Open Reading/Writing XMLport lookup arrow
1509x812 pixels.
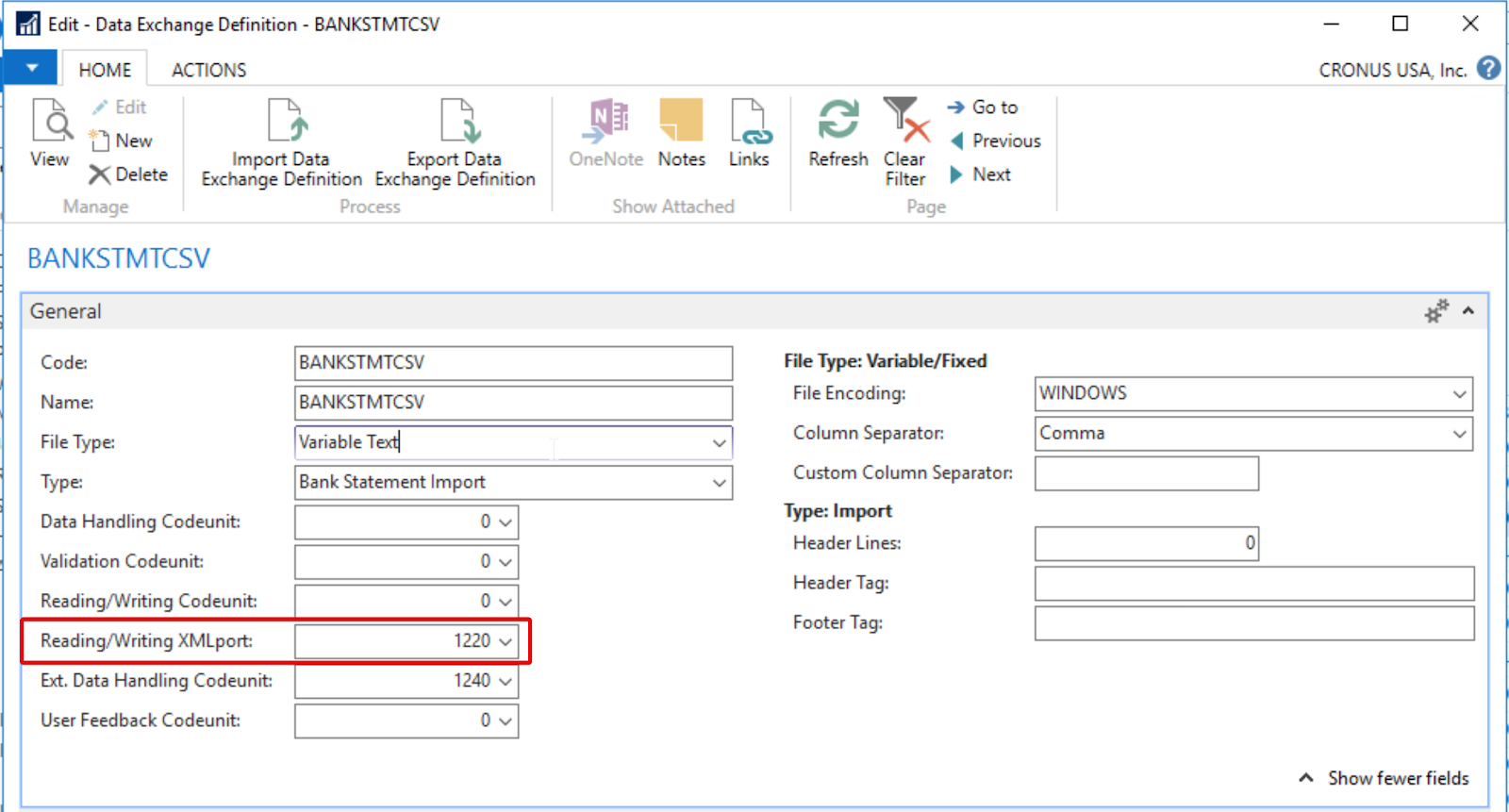(506, 641)
